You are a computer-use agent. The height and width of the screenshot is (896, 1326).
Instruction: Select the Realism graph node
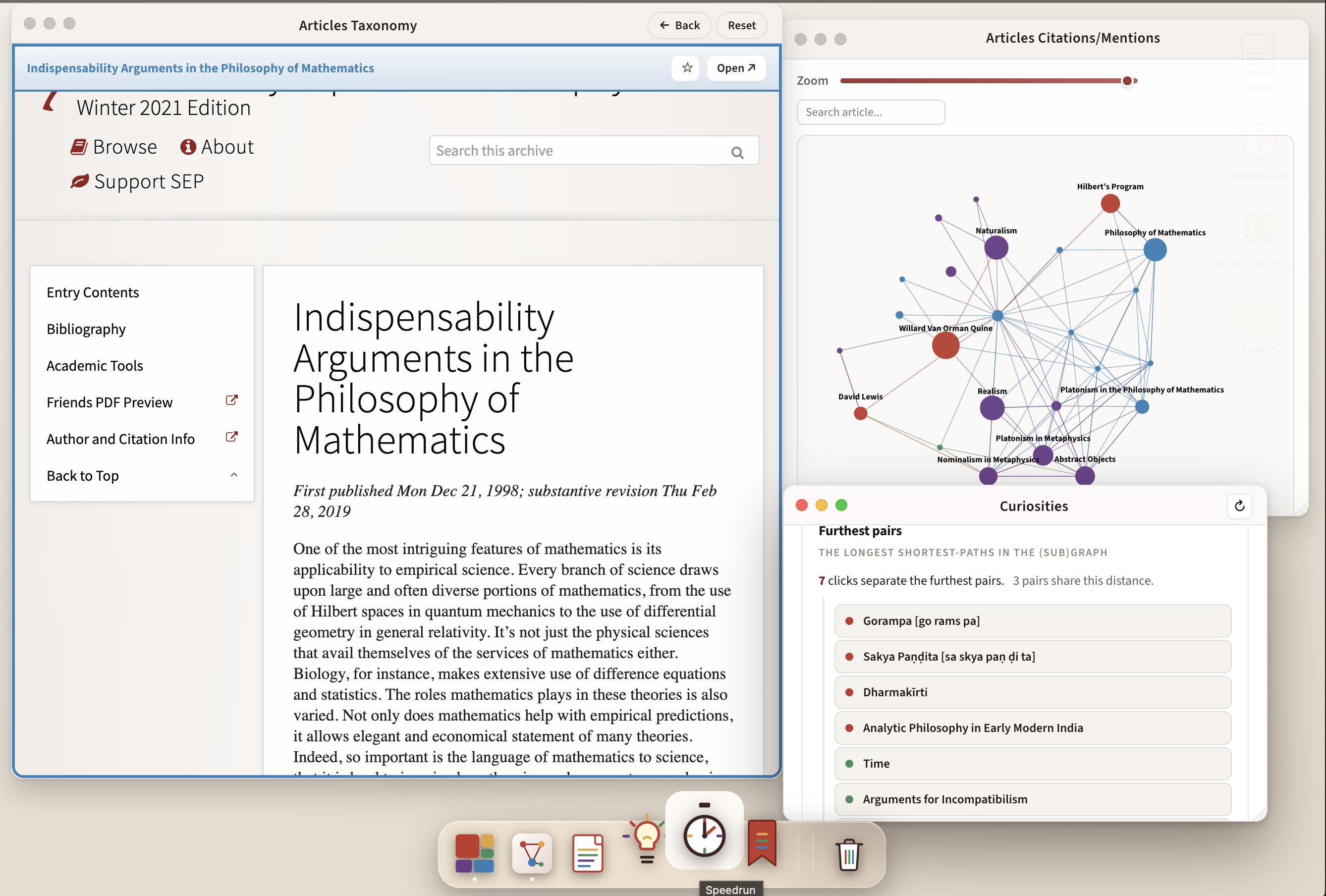[992, 408]
